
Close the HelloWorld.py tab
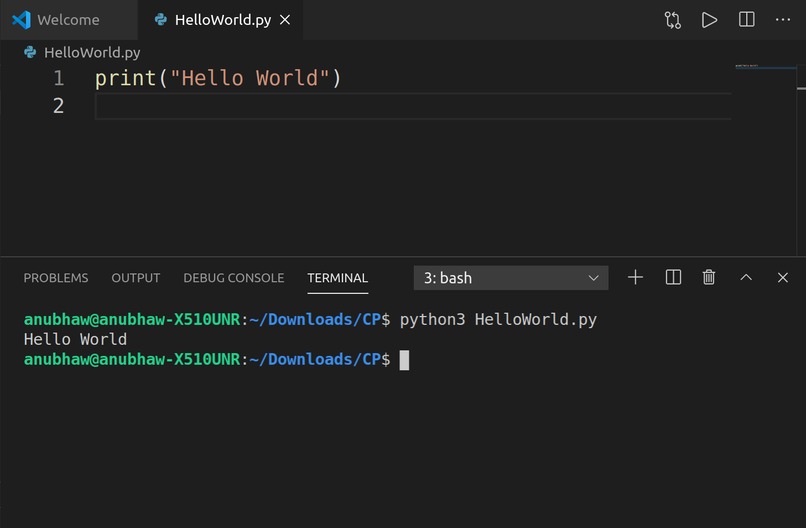coord(285,20)
